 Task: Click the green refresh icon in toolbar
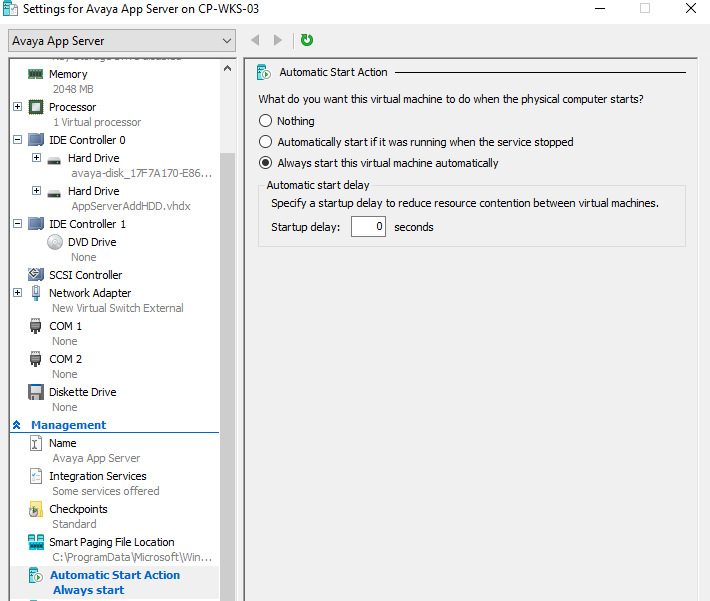(x=307, y=40)
